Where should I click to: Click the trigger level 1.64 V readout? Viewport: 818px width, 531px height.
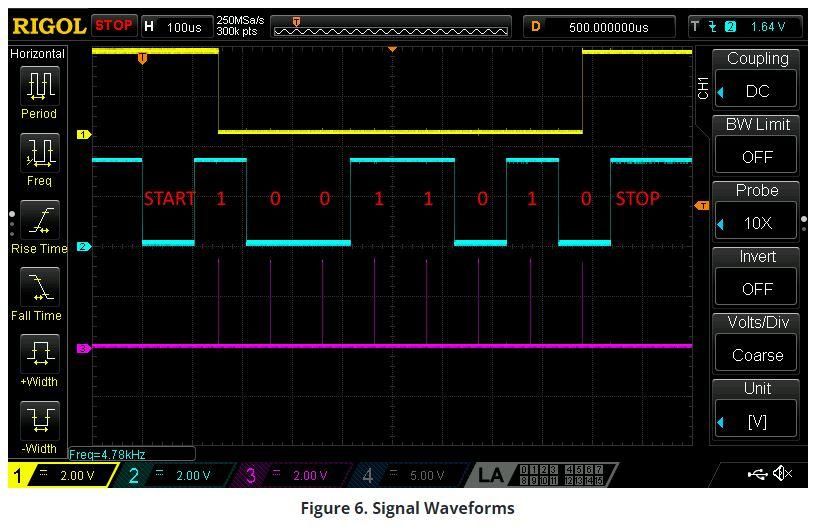767,27
